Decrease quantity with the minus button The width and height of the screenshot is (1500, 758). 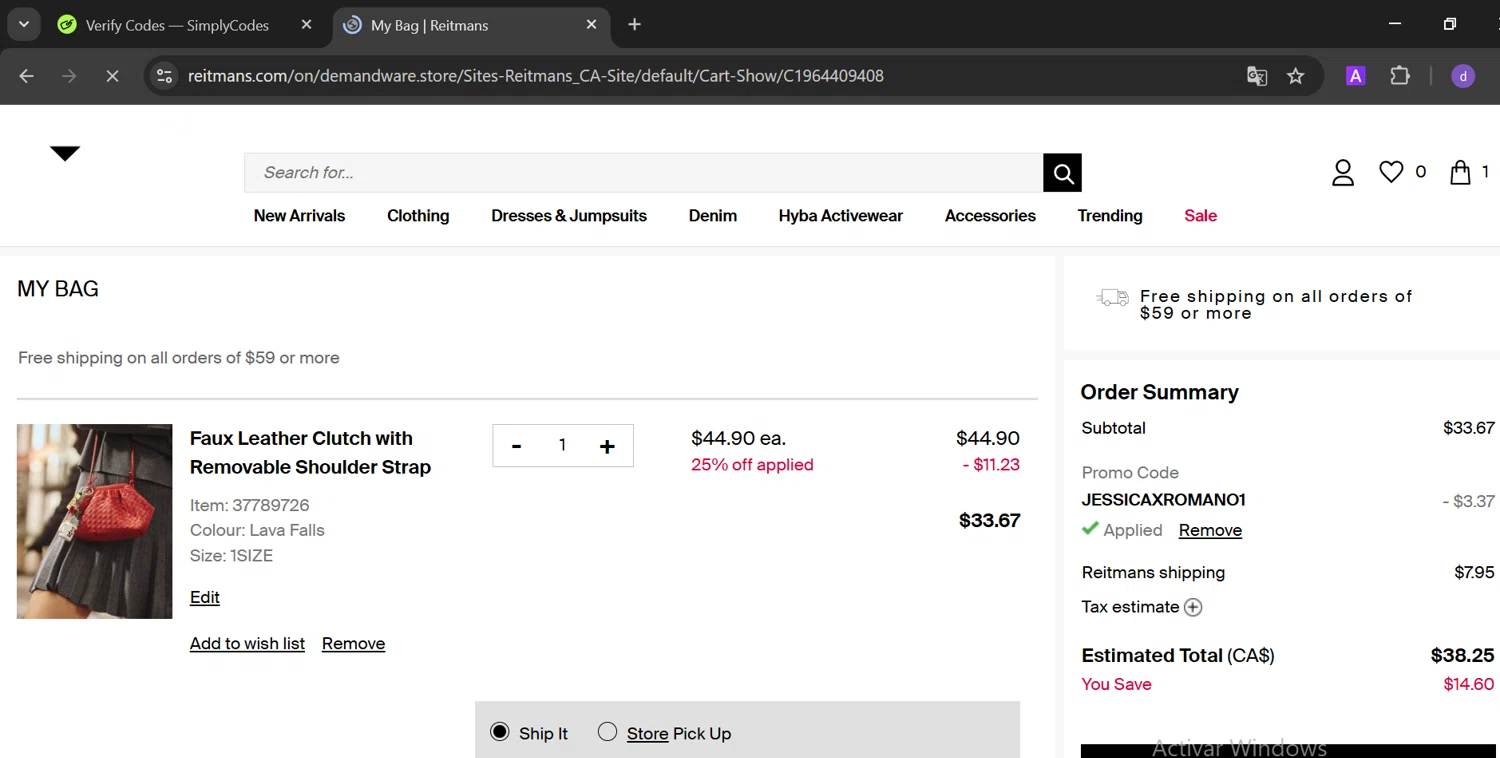click(516, 446)
